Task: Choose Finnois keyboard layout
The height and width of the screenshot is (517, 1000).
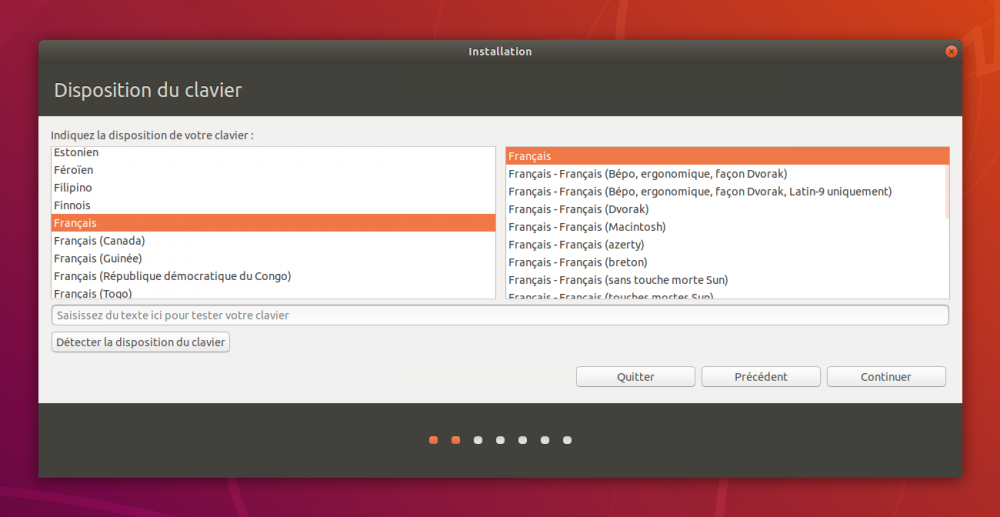Action: click(273, 205)
